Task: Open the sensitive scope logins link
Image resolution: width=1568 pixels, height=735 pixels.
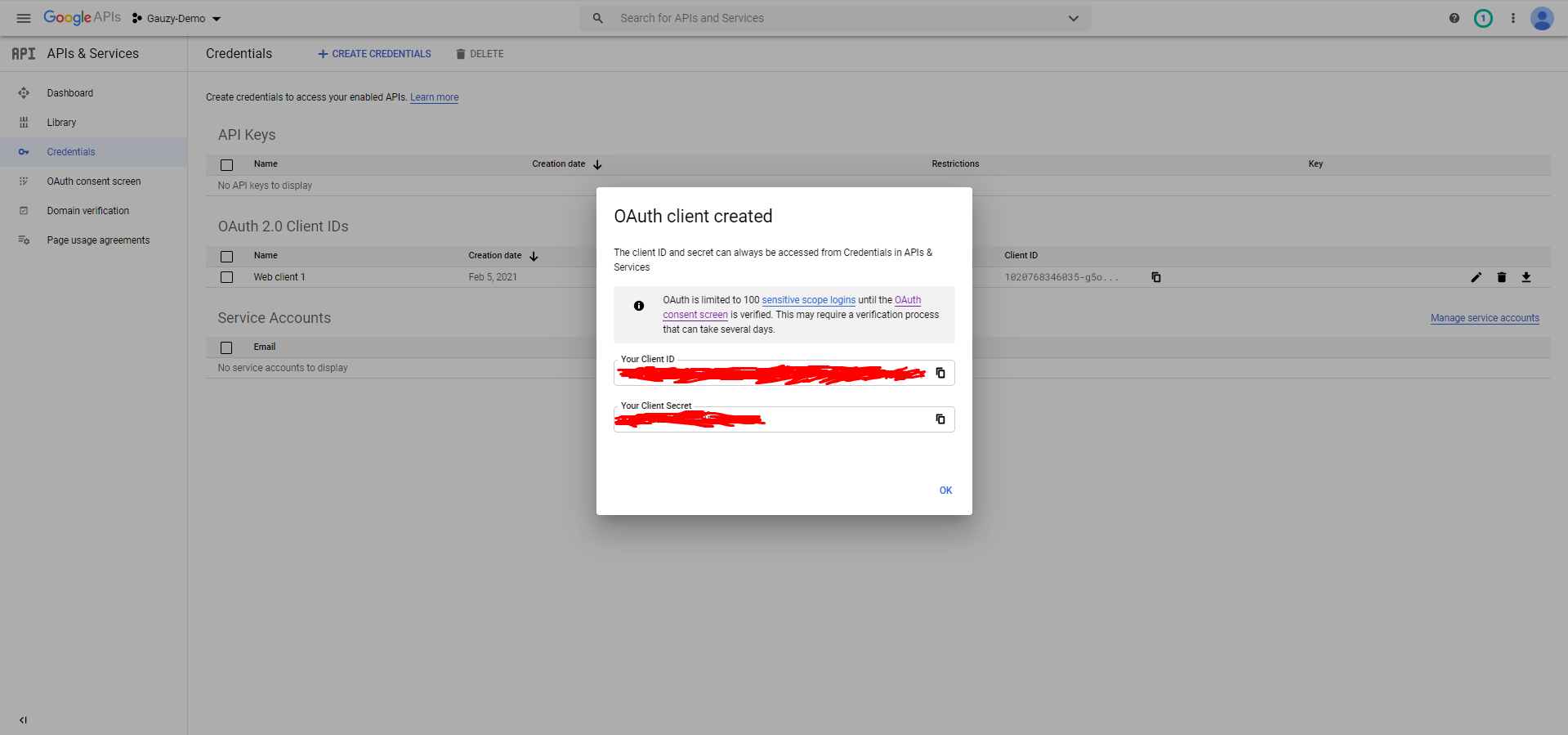Action: click(x=809, y=300)
